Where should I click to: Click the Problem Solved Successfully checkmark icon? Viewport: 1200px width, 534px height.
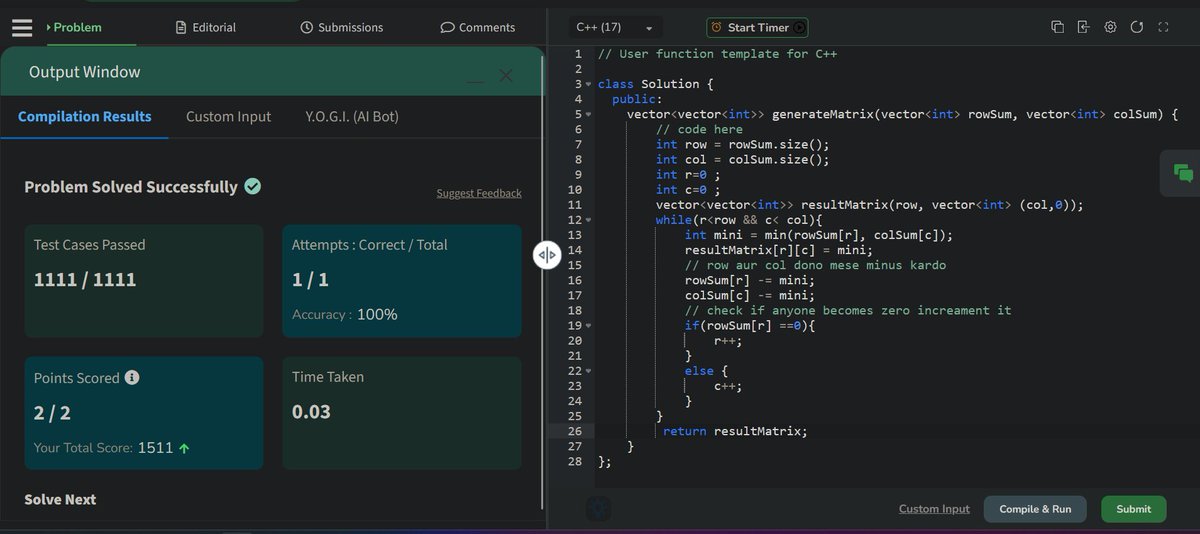[x=253, y=186]
